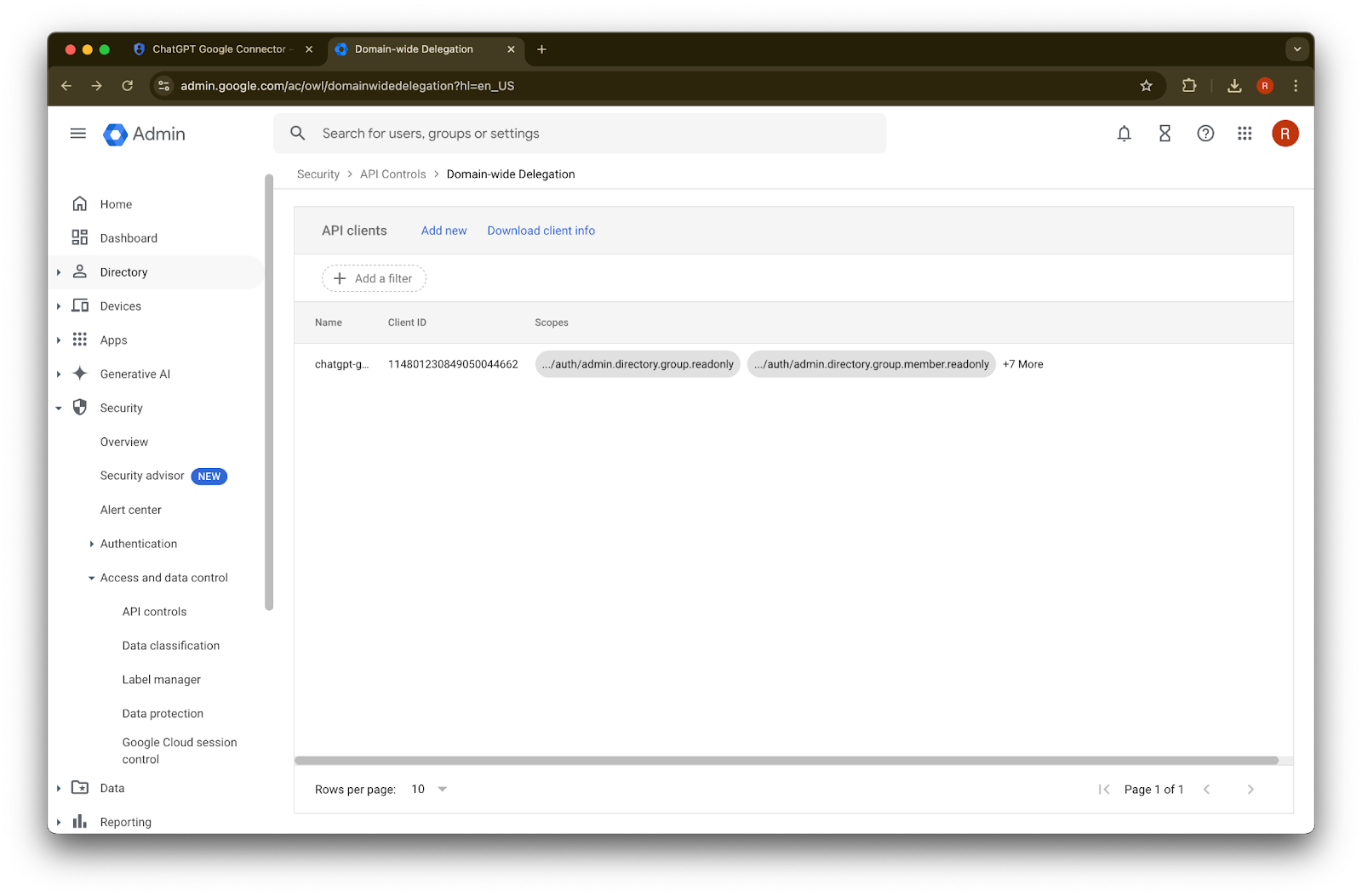Click the Security shield icon
The height and width of the screenshot is (896, 1362).
click(80, 408)
